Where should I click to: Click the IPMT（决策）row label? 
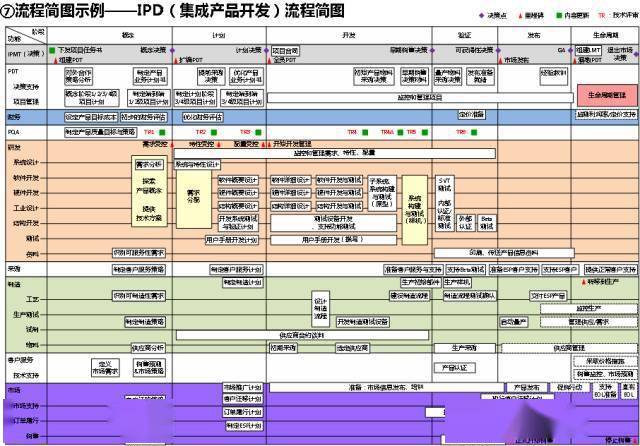click(x=26, y=54)
